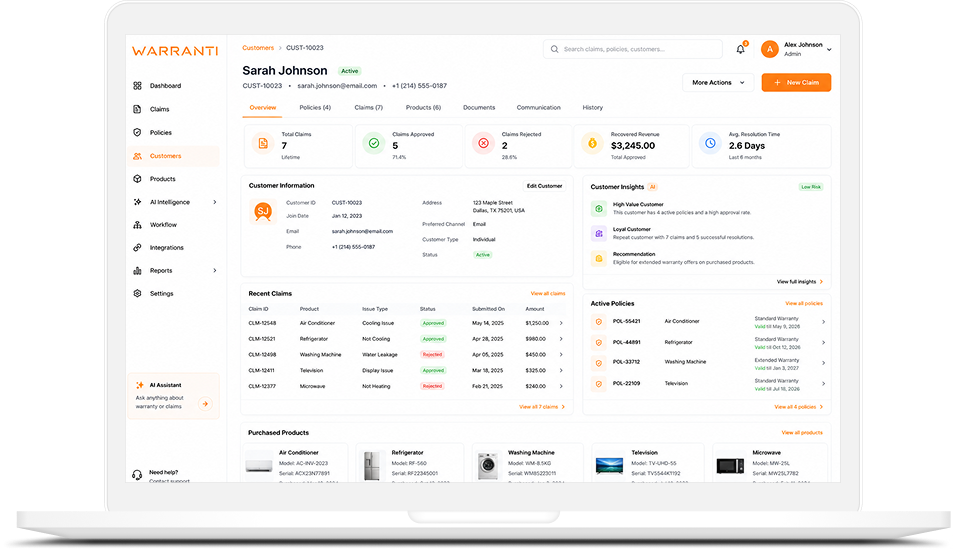Expand the AI Intelligence submenu chevron
The width and height of the screenshot is (953, 549).
coord(215,202)
